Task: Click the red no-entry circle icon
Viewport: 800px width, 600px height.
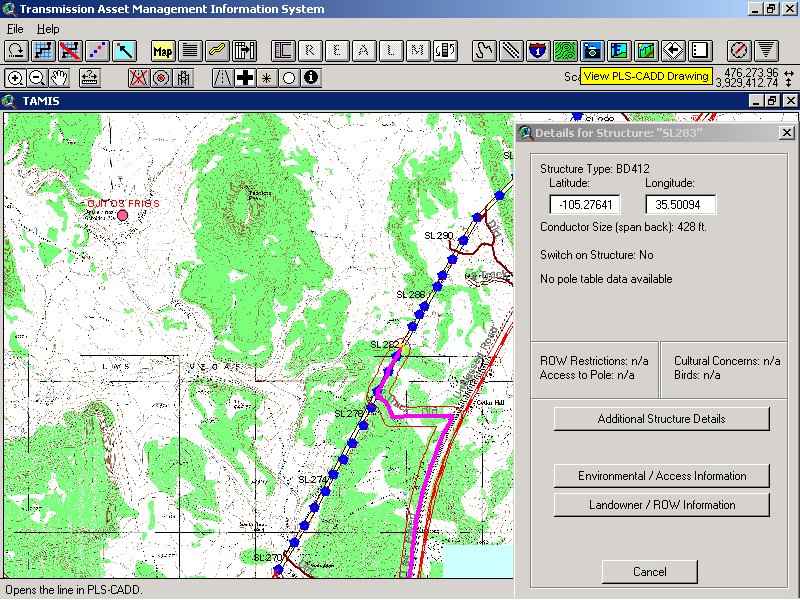Action: [739, 50]
